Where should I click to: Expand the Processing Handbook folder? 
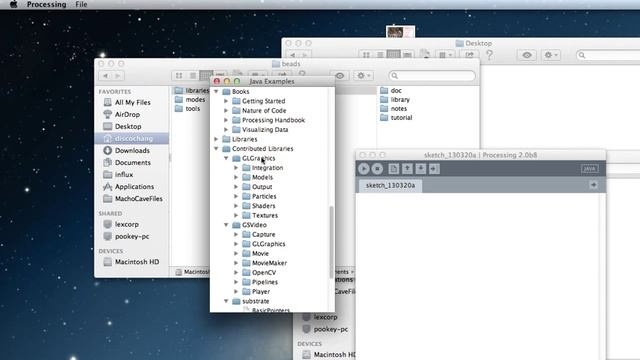pos(226,120)
